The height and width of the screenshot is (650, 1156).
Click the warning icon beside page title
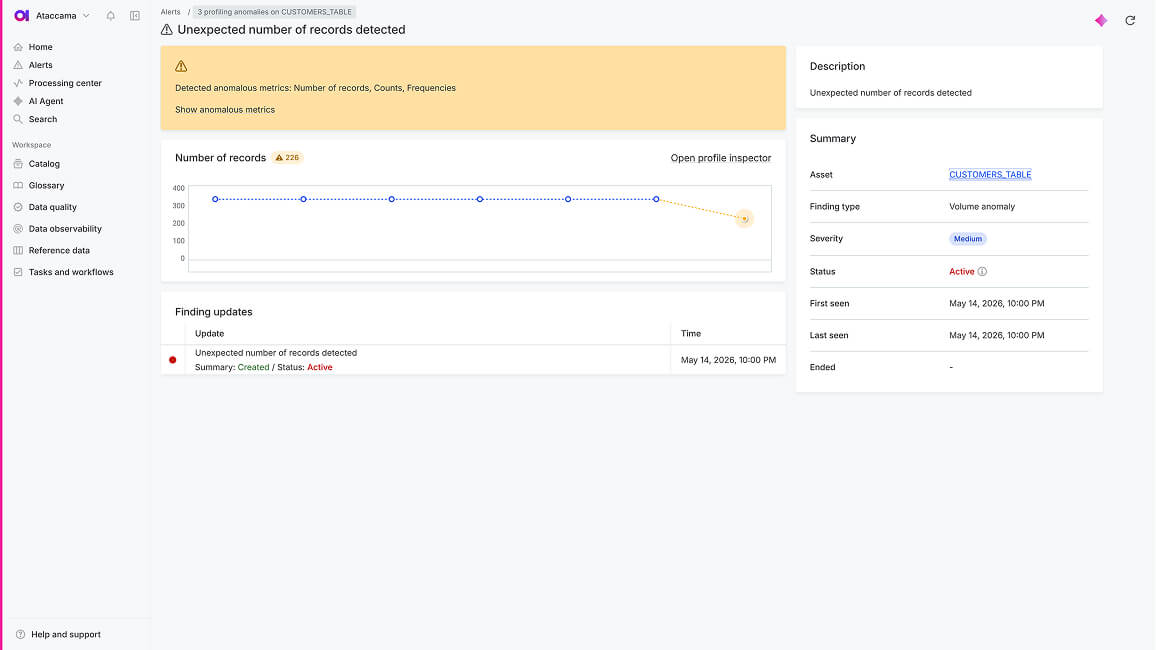click(167, 29)
